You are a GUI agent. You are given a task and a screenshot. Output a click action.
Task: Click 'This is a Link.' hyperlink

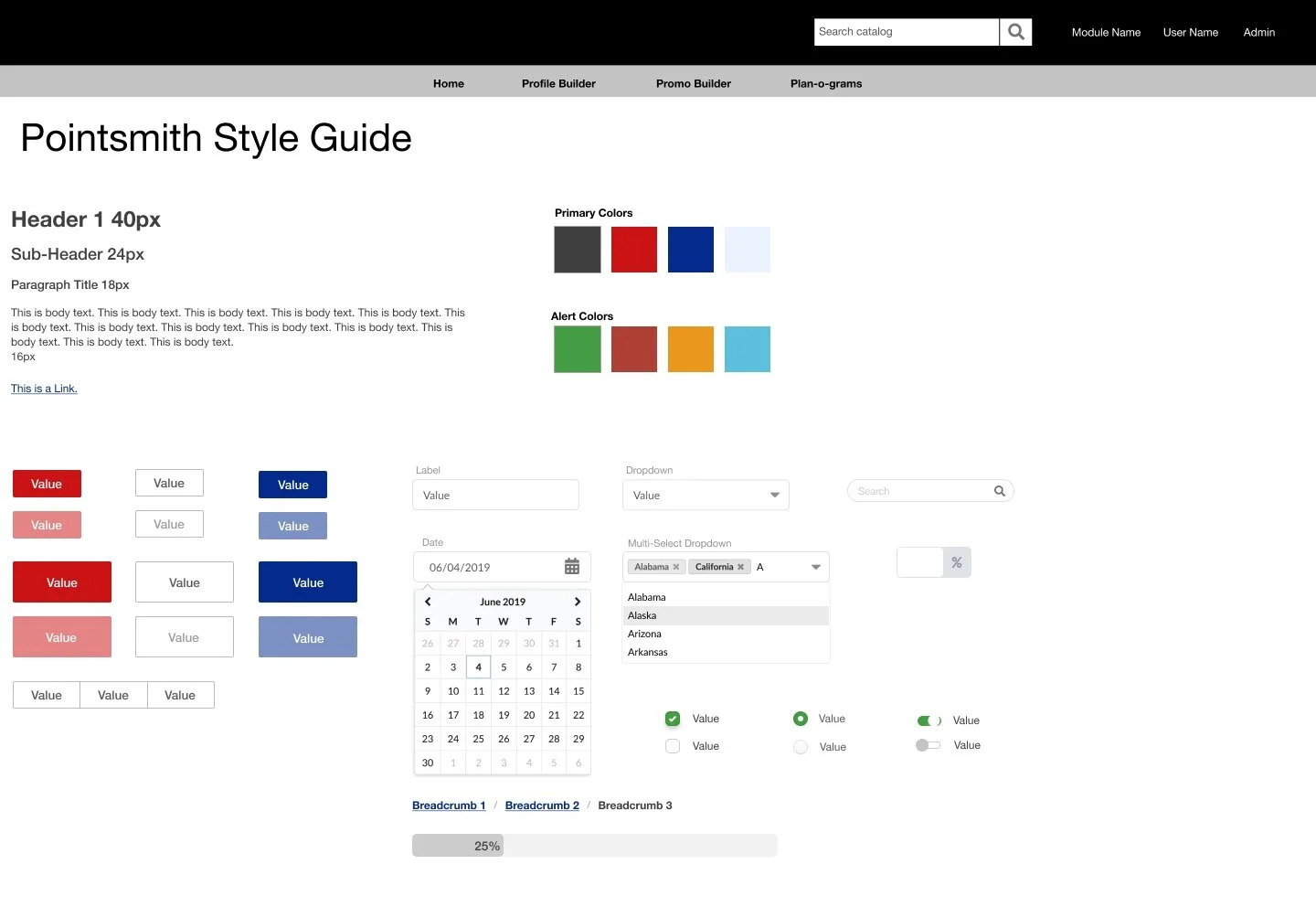44,389
